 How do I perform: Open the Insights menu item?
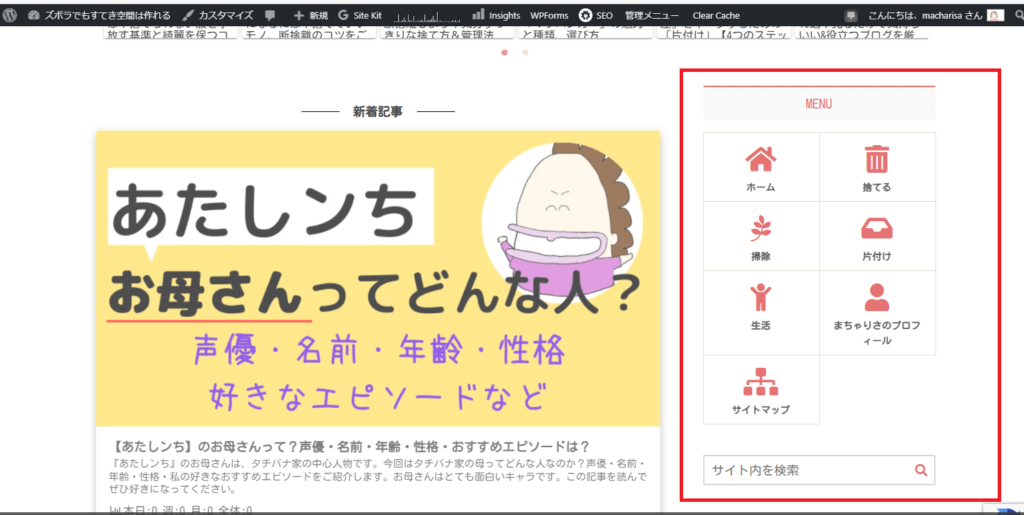496,16
